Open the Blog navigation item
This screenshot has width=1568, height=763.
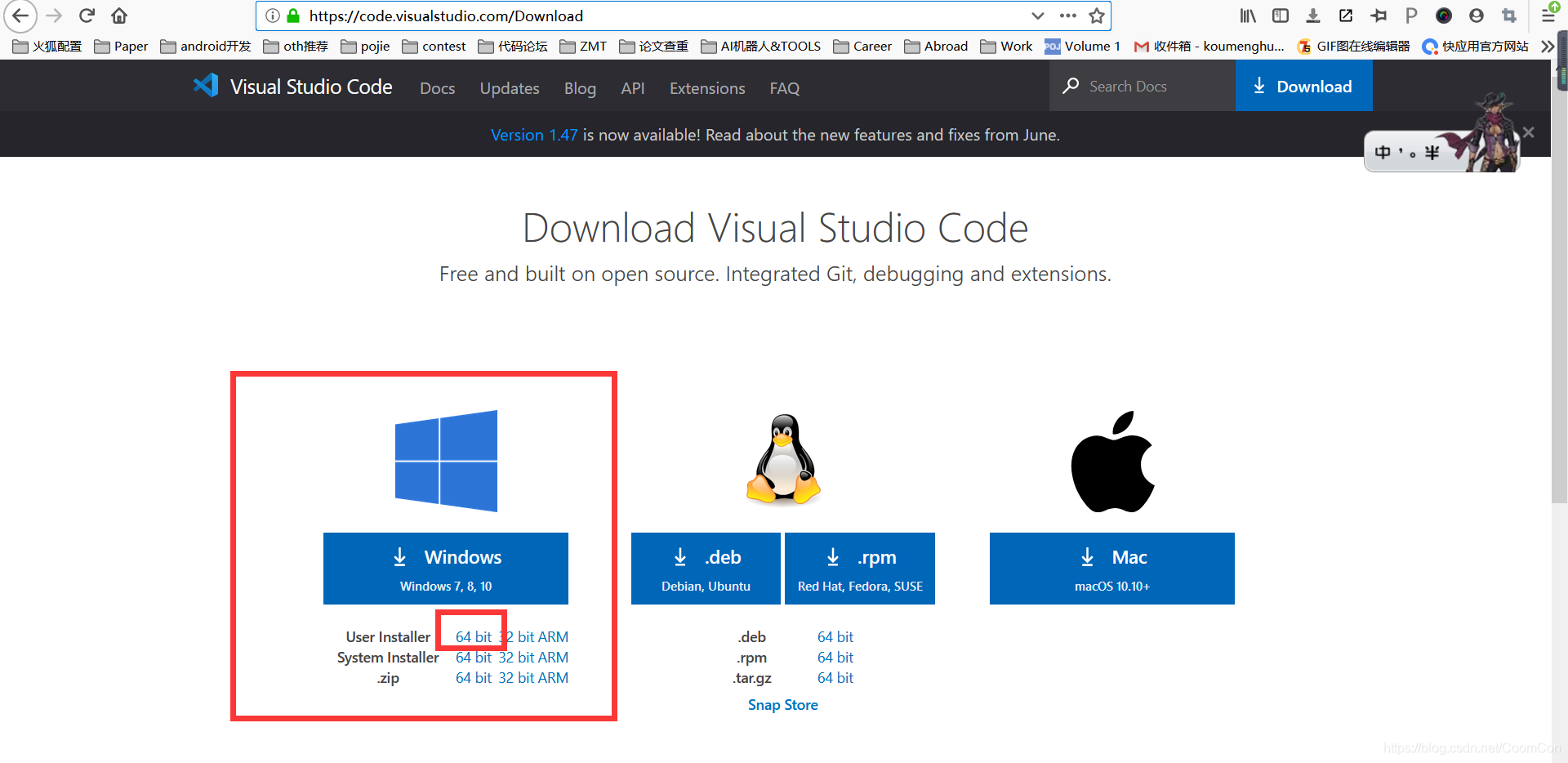tap(580, 88)
